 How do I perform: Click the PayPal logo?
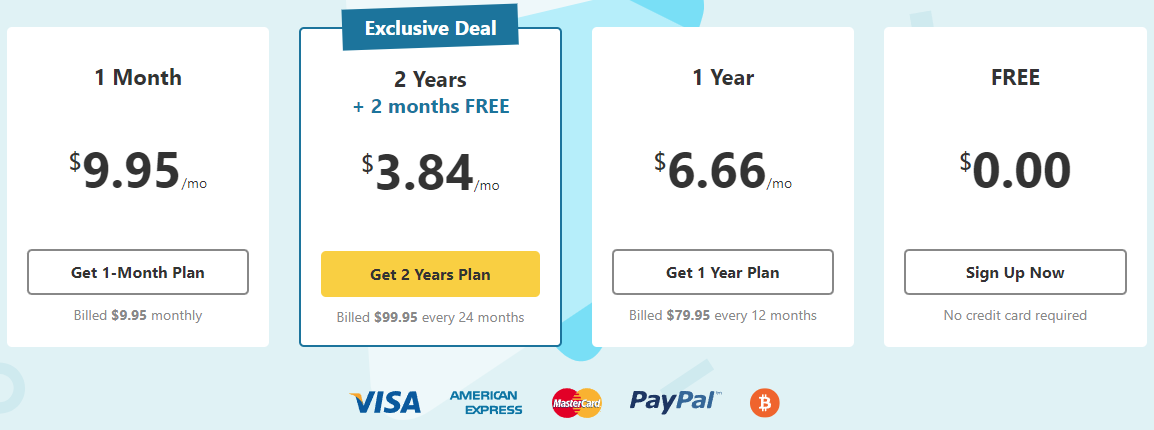pyautogui.click(x=676, y=401)
